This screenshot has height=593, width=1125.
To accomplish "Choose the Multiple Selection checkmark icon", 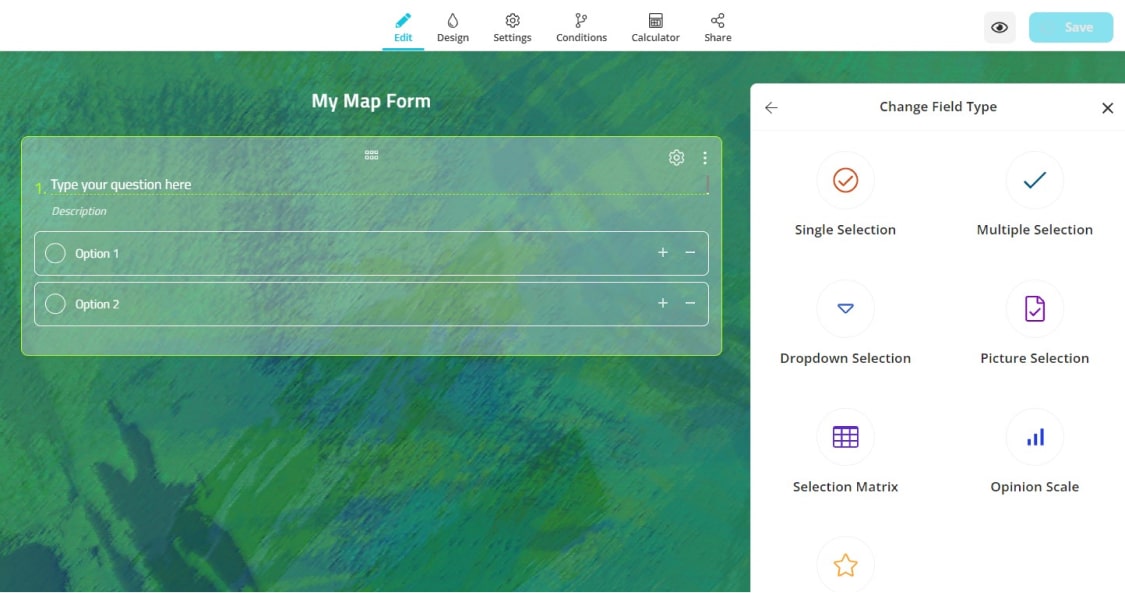I will pyautogui.click(x=1034, y=181).
